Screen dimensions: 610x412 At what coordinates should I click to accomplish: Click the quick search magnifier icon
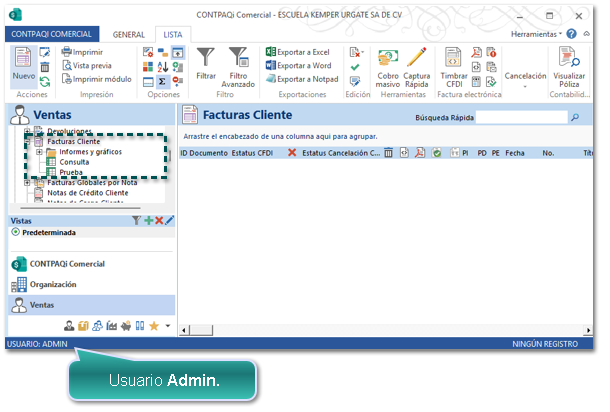[575, 117]
